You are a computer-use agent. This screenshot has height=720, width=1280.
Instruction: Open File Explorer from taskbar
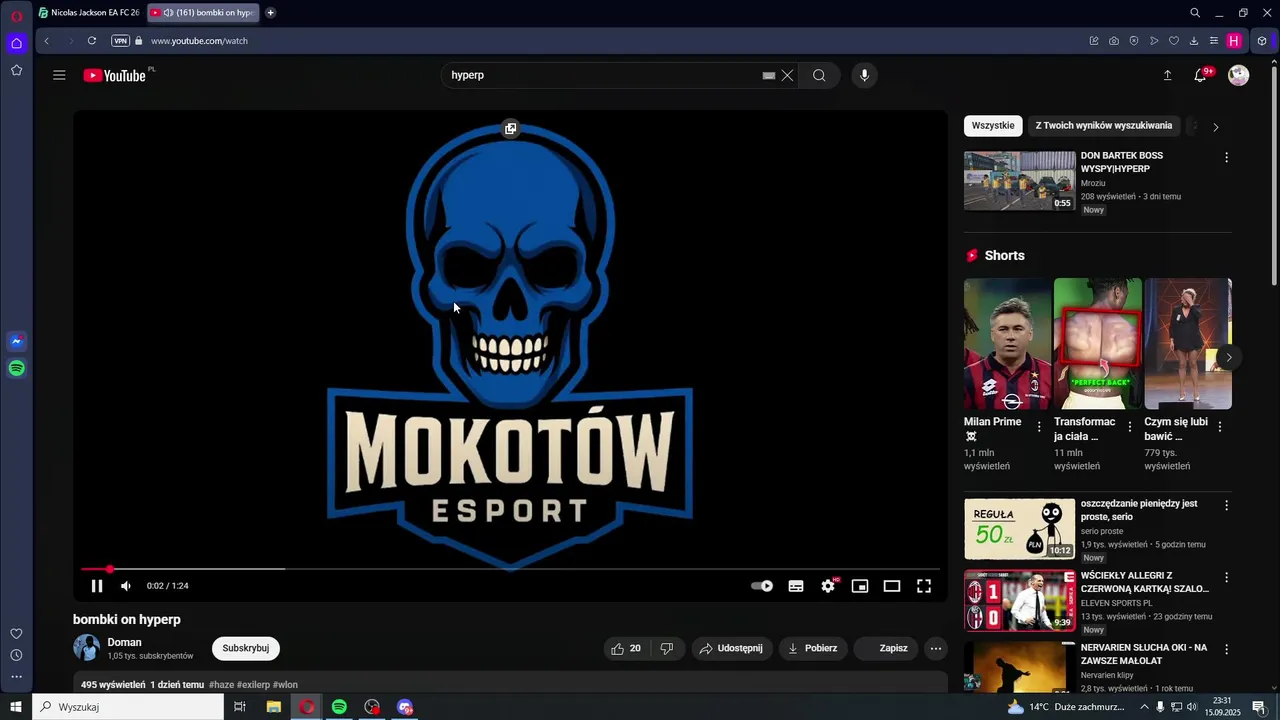click(273, 707)
